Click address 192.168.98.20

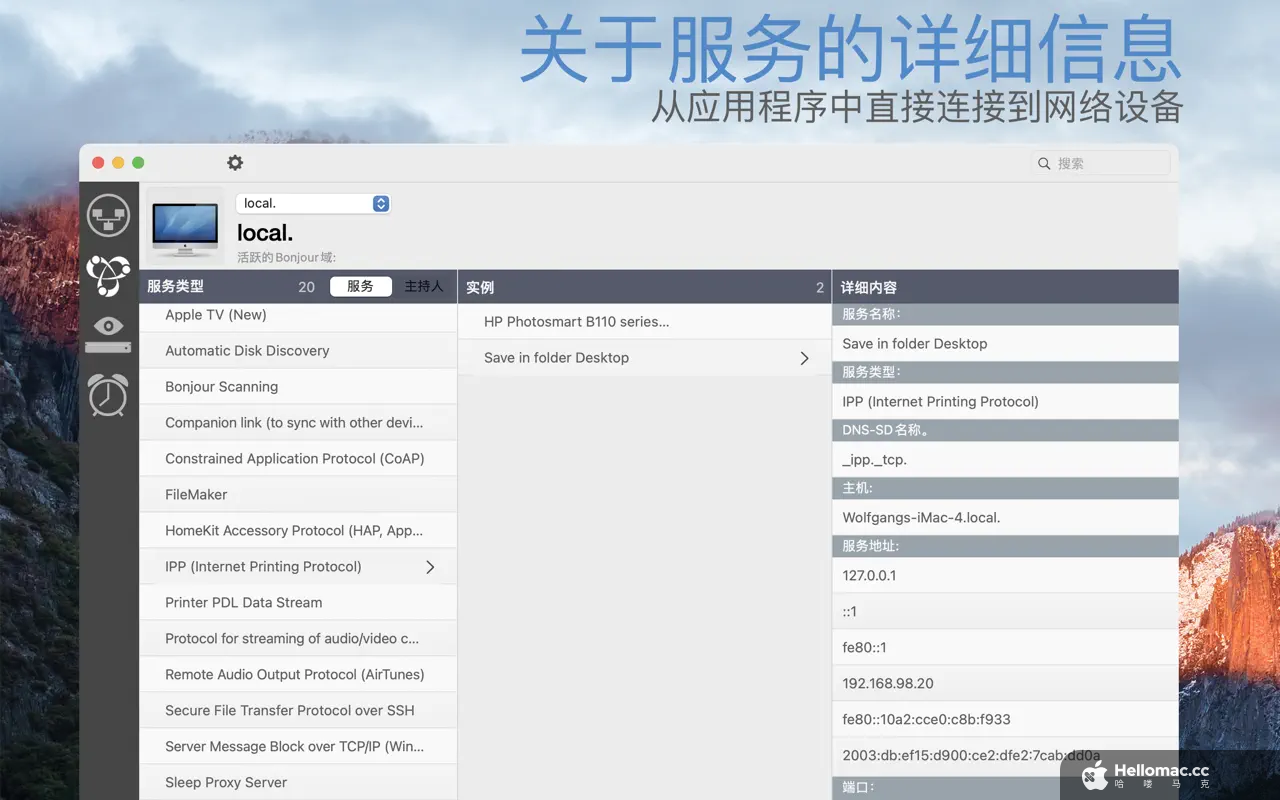[x=1005, y=684]
